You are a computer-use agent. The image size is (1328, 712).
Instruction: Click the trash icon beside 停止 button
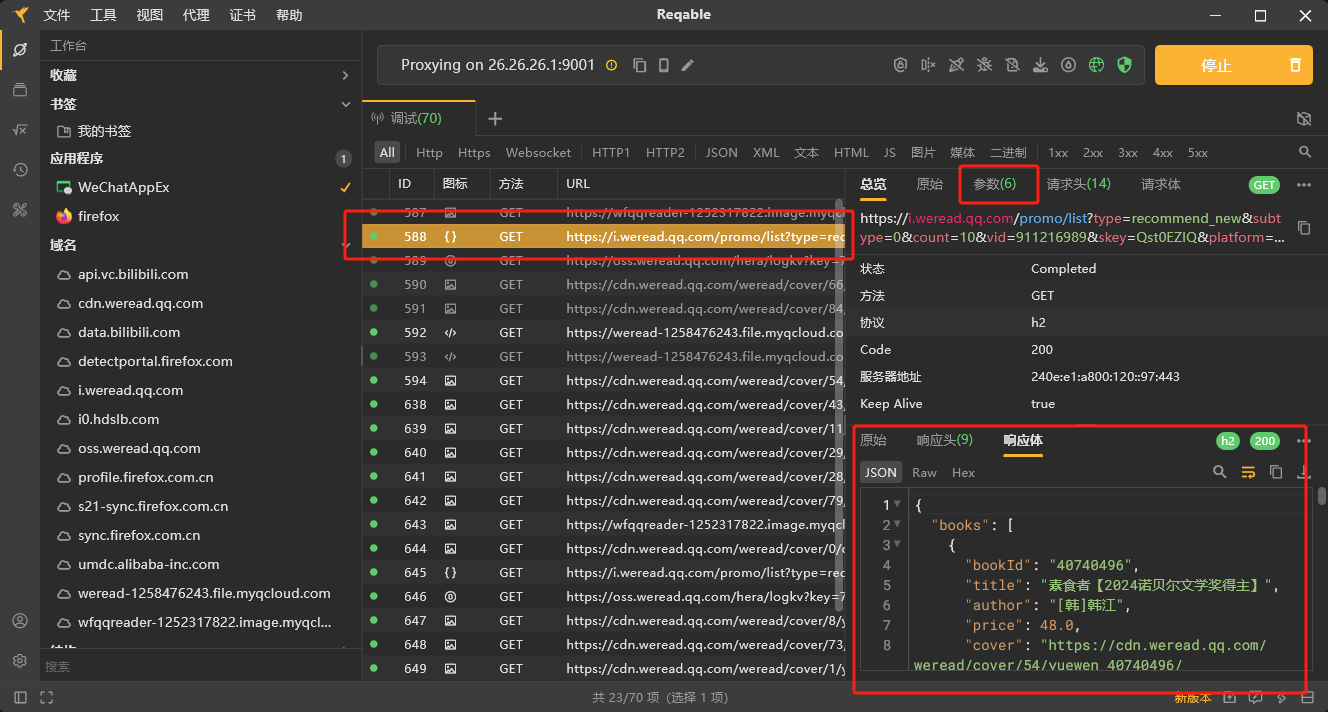tap(1295, 65)
